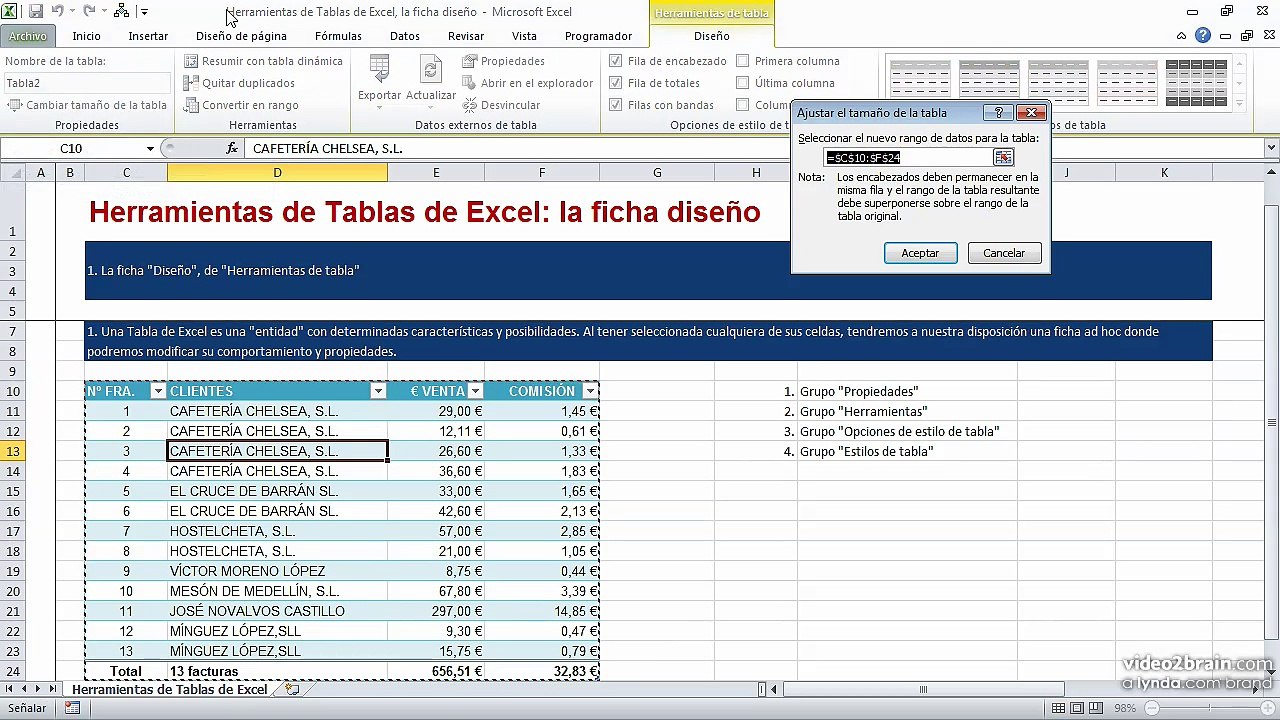
Task: Enable Primera columna checkbox
Action: tap(743, 61)
